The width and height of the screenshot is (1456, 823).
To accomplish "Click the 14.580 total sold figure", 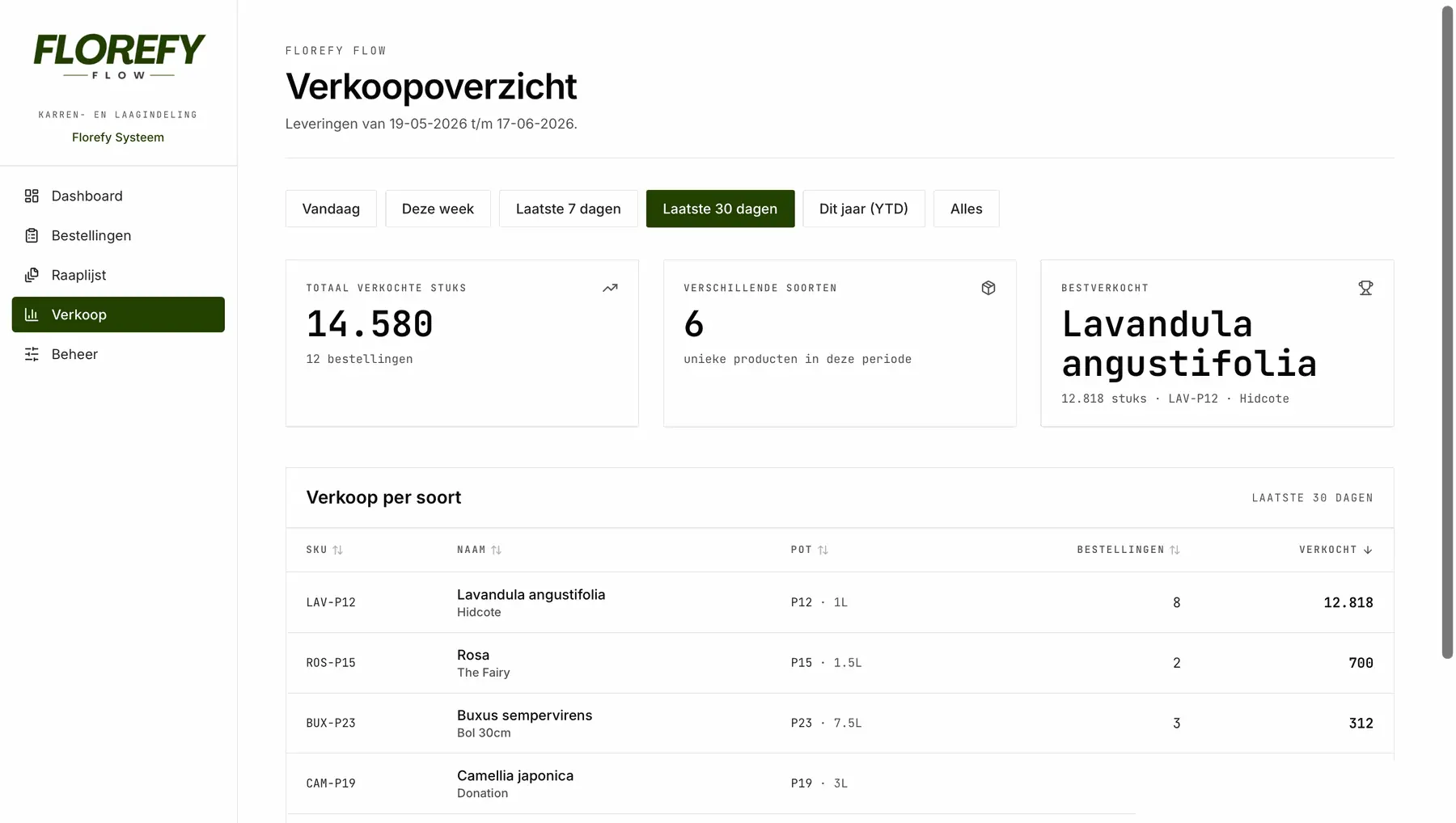I will [x=370, y=325].
